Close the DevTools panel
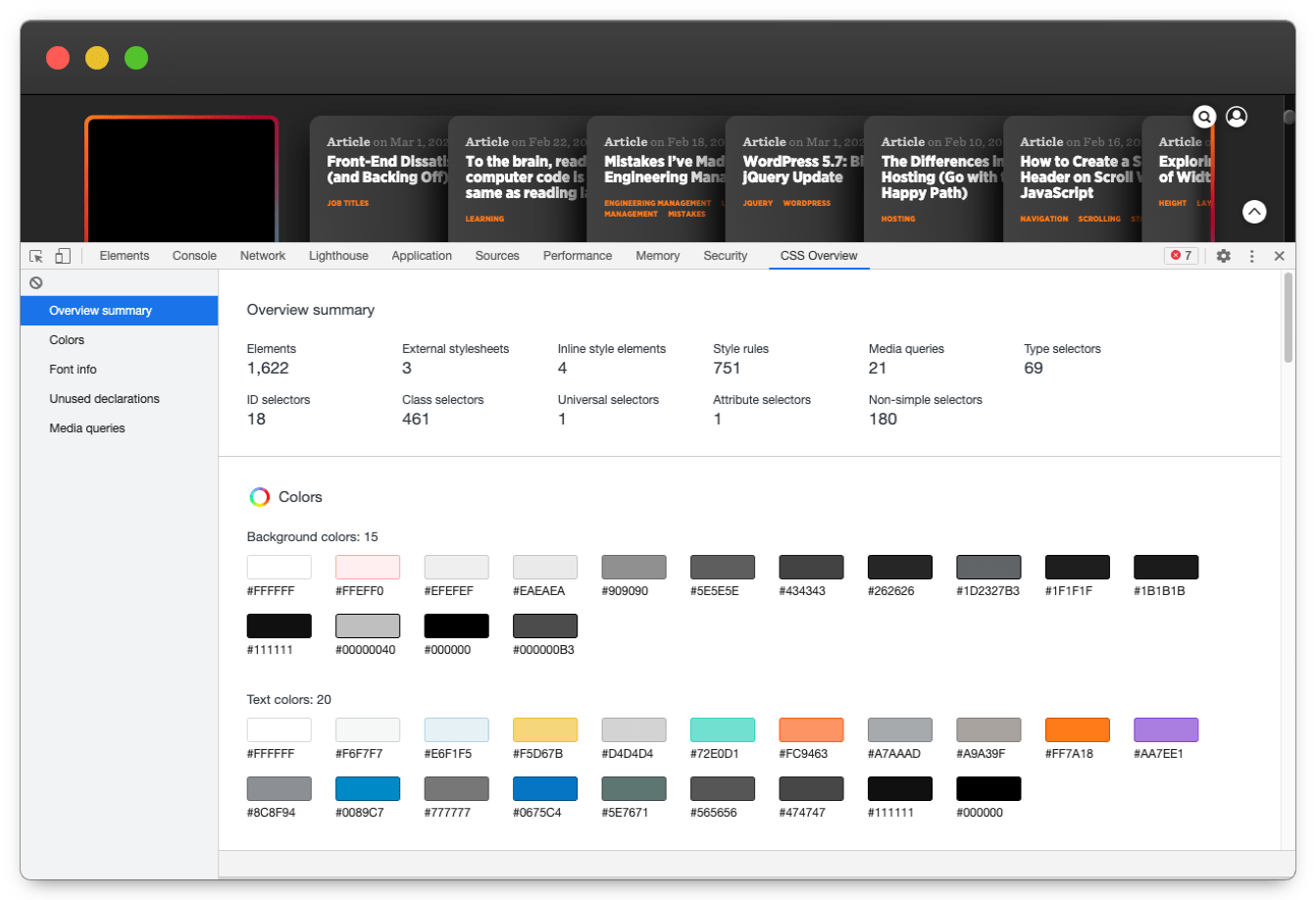 [x=1279, y=256]
